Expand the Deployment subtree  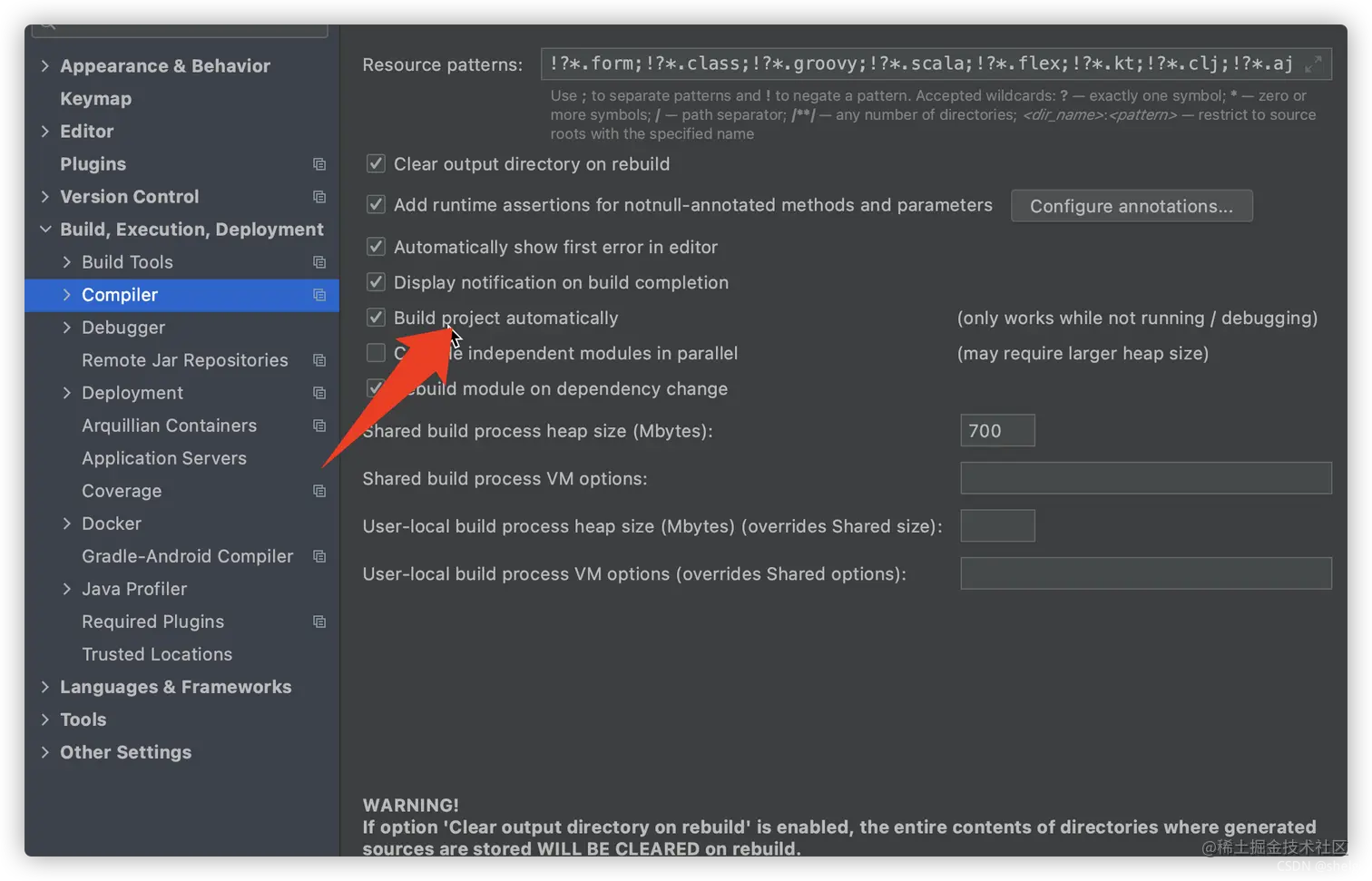pyautogui.click(x=66, y=393)
